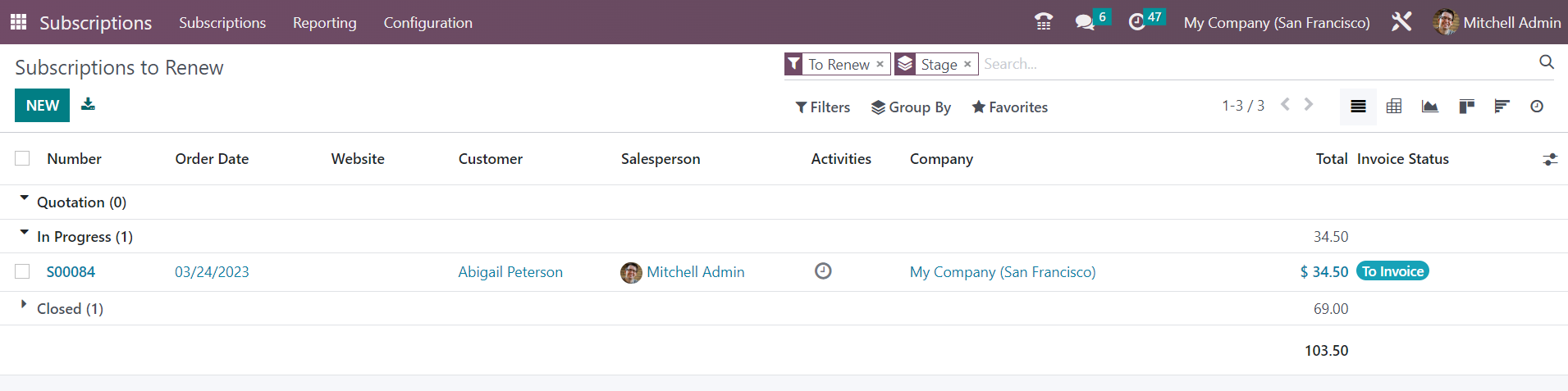Open the Reporting menu
Screen dimensions: 1568x391
[x=324, y=22]
